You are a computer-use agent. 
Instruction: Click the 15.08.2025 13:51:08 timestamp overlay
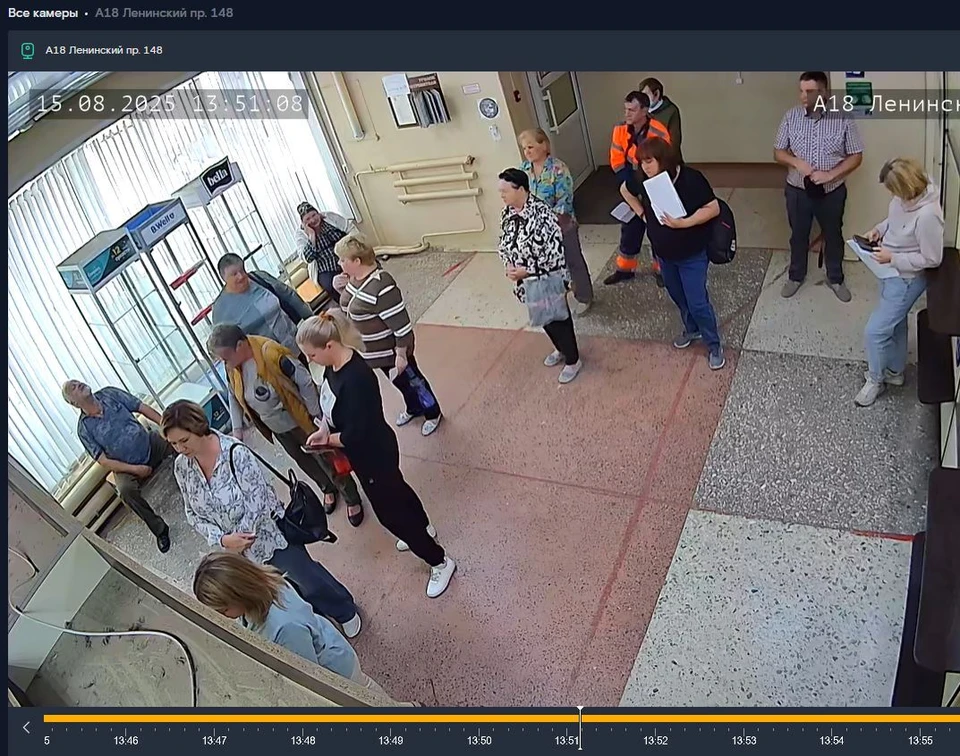coord(170,103)
